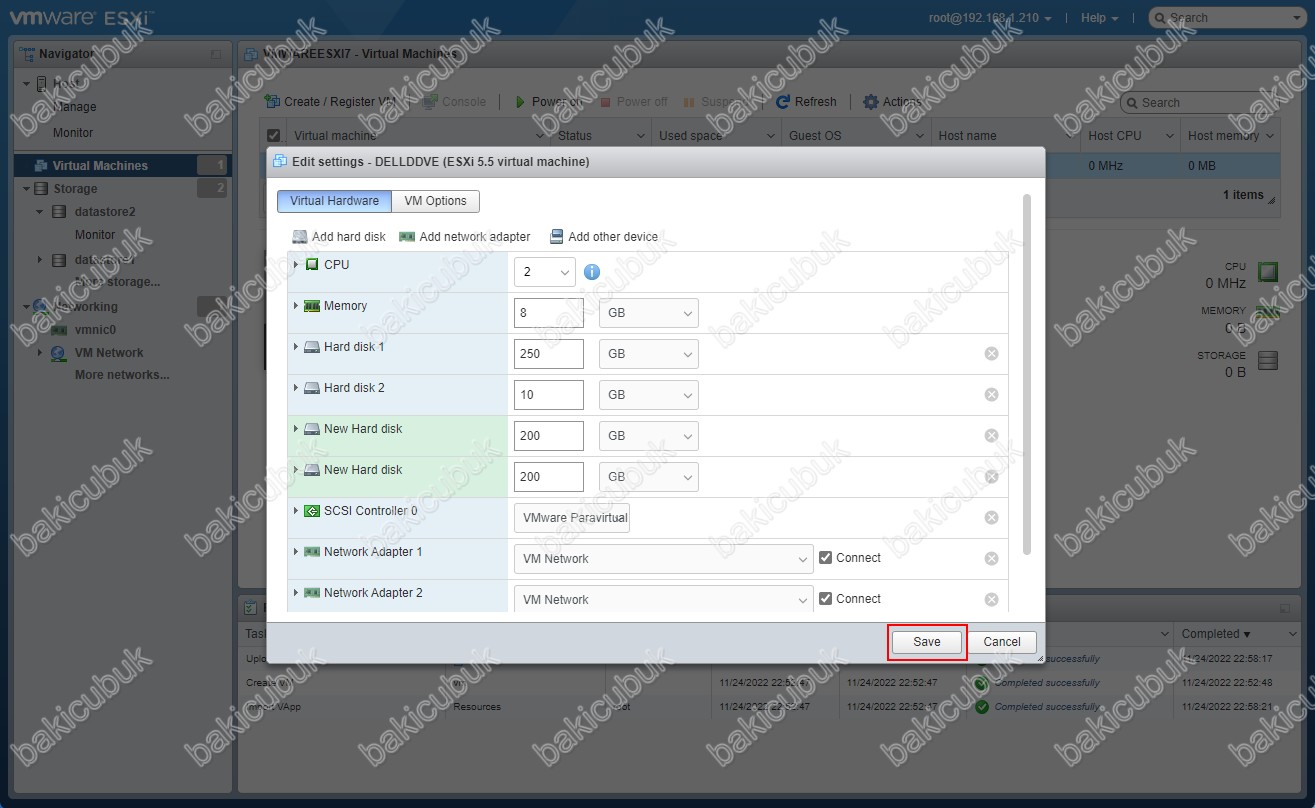Remove Hard disk 1 with X icon
This screenshot has width=1315, height=808.
tap(991, 354)
